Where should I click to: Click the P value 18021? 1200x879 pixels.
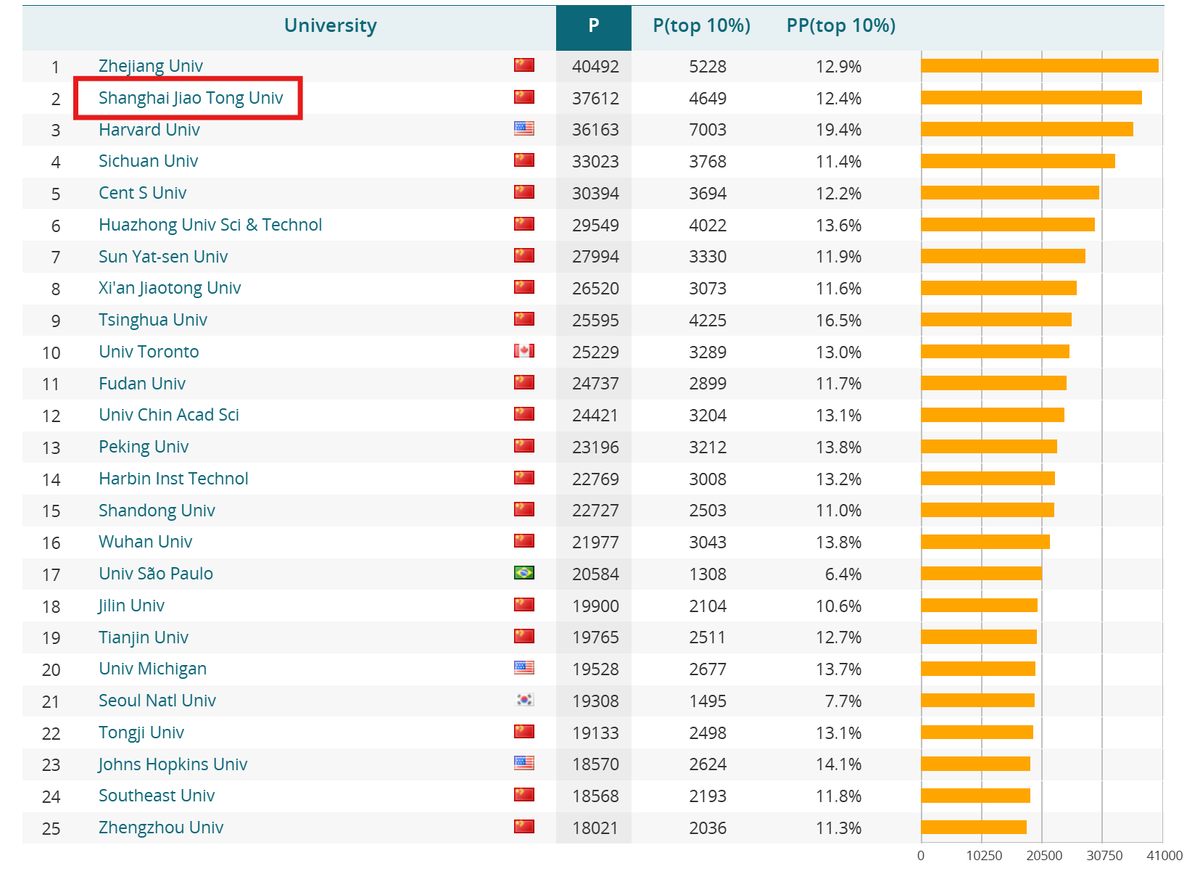coord(595,829)
